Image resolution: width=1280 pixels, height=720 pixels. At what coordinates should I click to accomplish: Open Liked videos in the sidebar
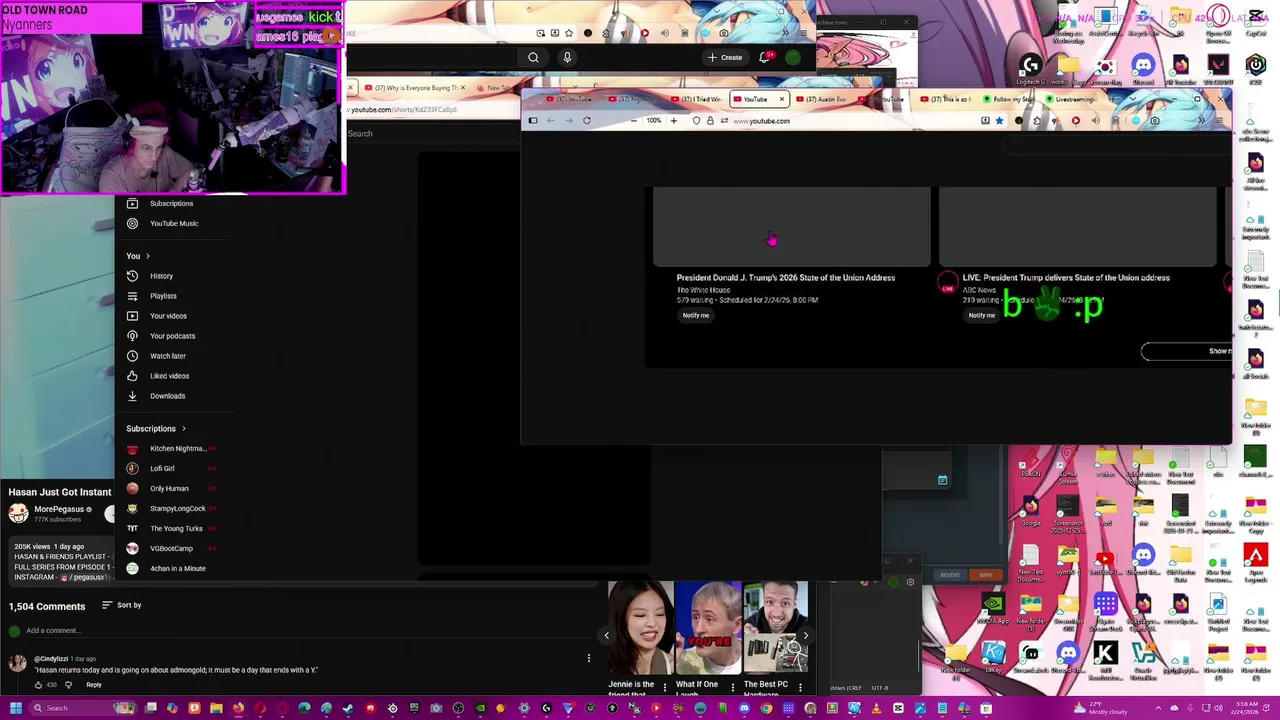pyautogui.click(x=169, y=376)
